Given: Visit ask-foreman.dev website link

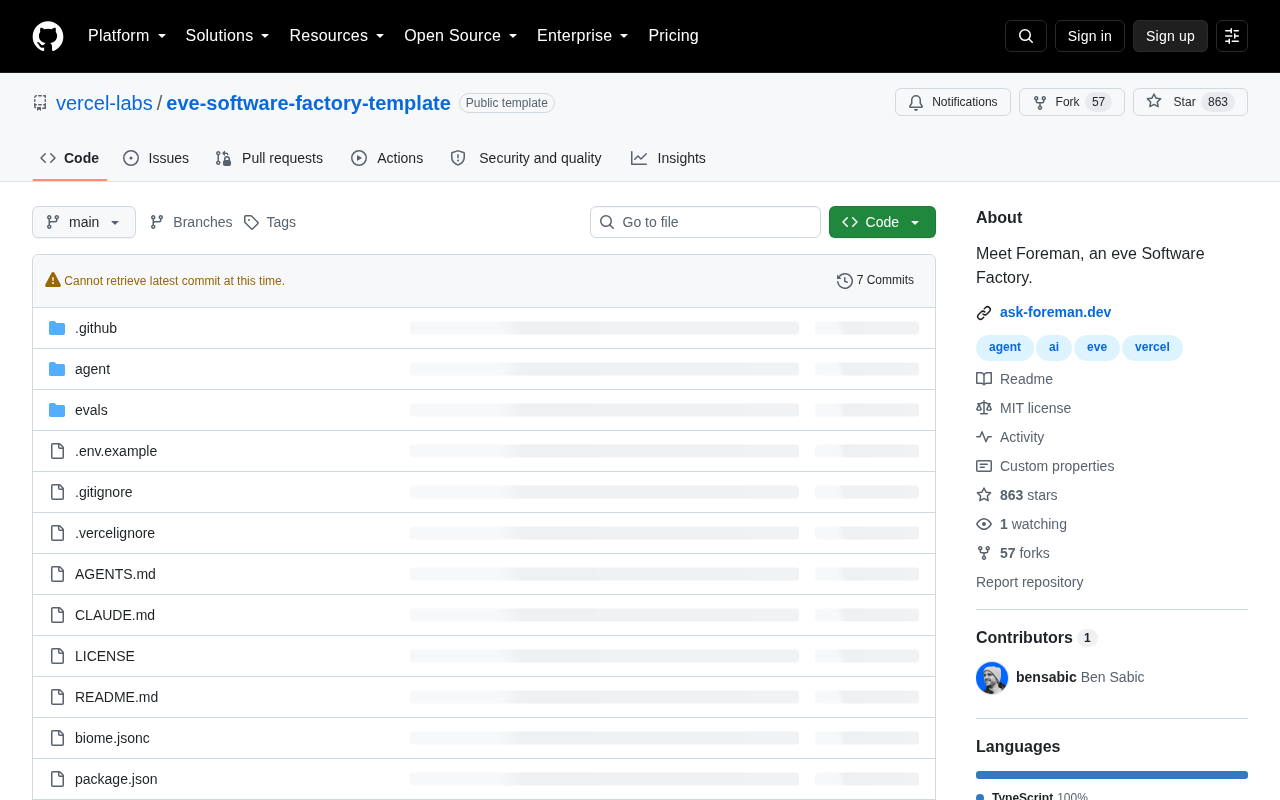Looking at the screenshot, I should coord(1055,312).
